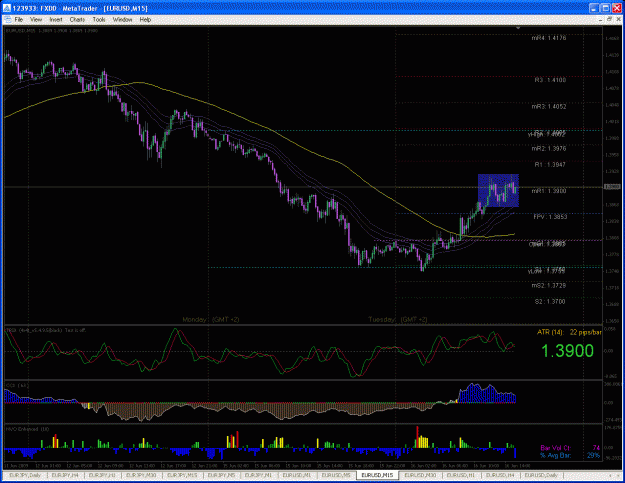The width and height of the screenshot is (625, 483).
Task: Open the View menu
Action: (36, 20)
